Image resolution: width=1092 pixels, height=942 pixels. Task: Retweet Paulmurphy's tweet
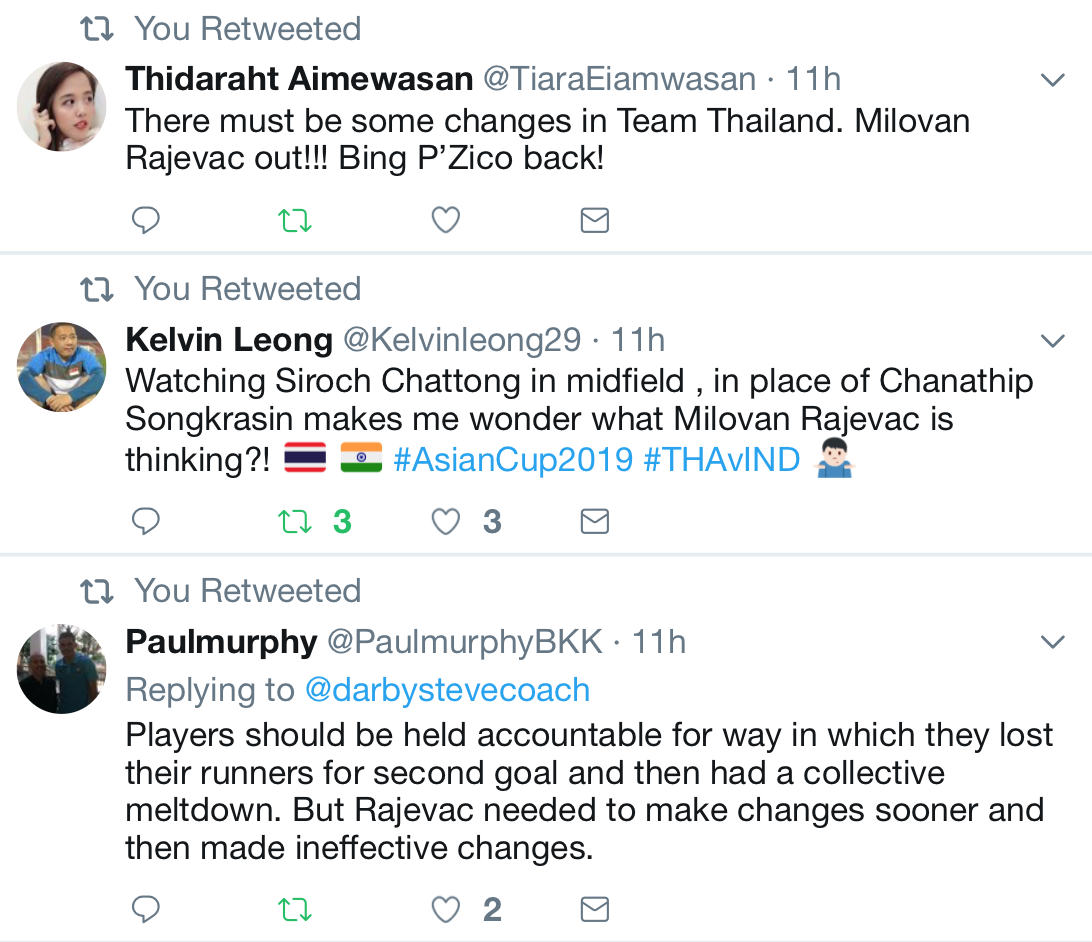(x=295, y=909)
